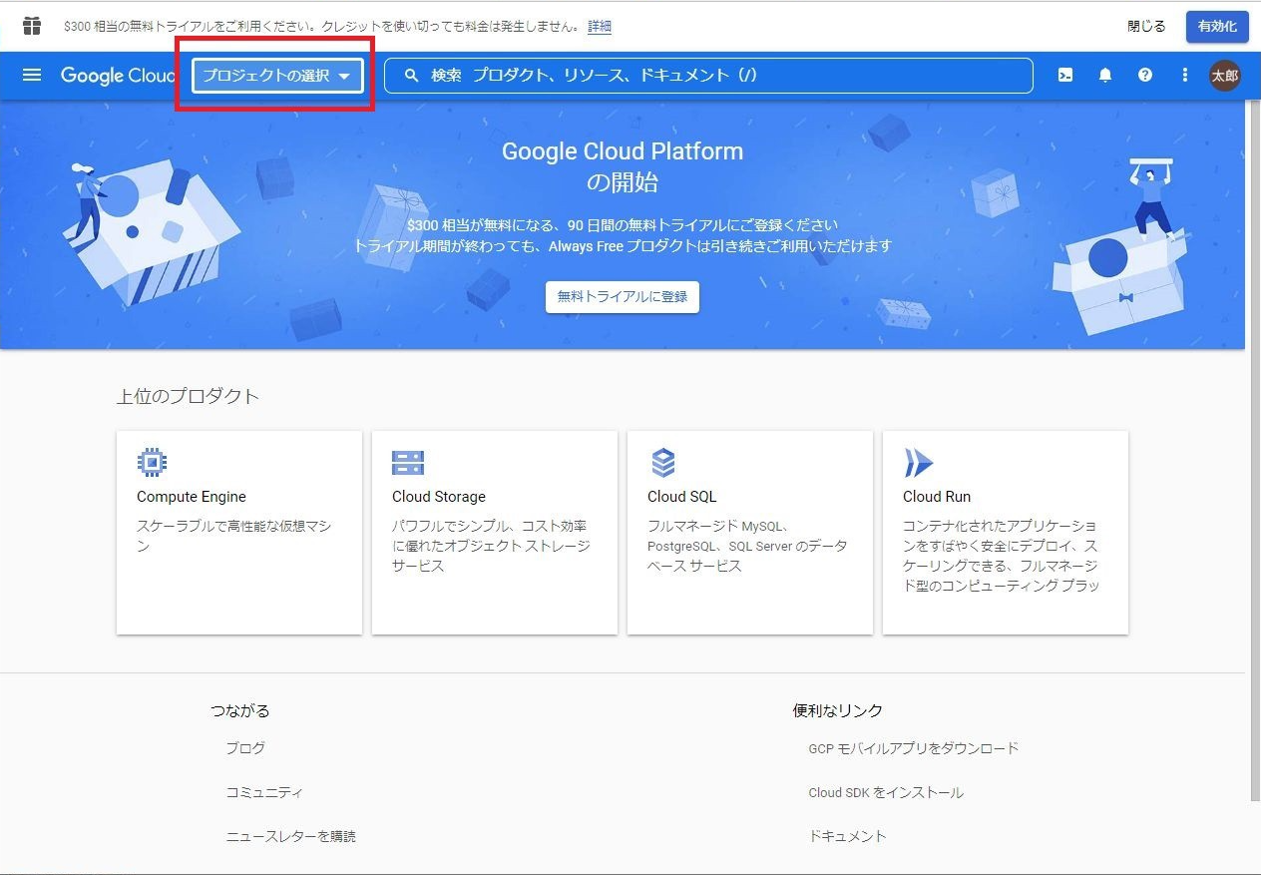The image size is (1261, 875).
Task: Open the 詳細 link in the banner
Action: click(600, 27)
